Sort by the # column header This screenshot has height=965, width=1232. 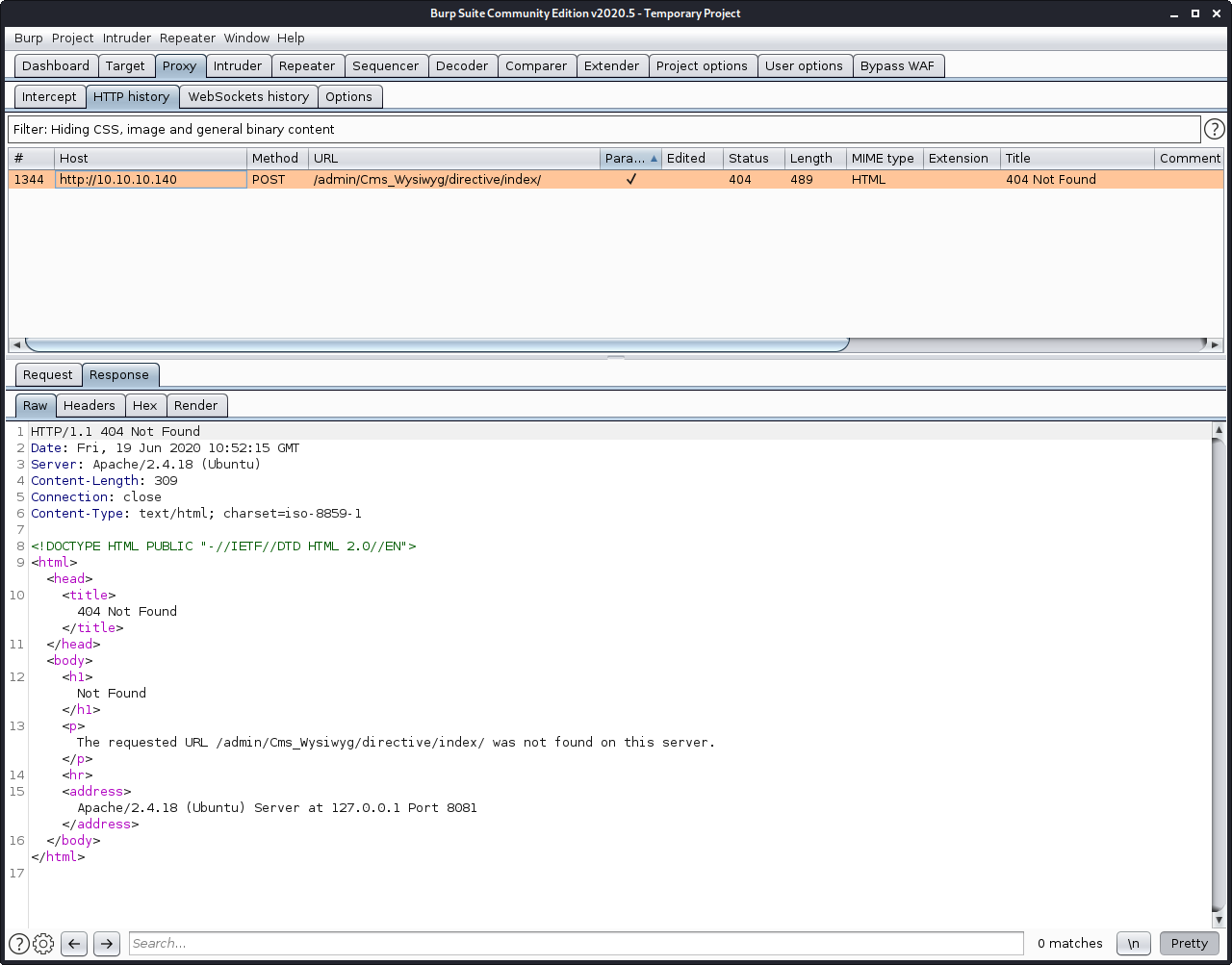[x=31, y=159]
